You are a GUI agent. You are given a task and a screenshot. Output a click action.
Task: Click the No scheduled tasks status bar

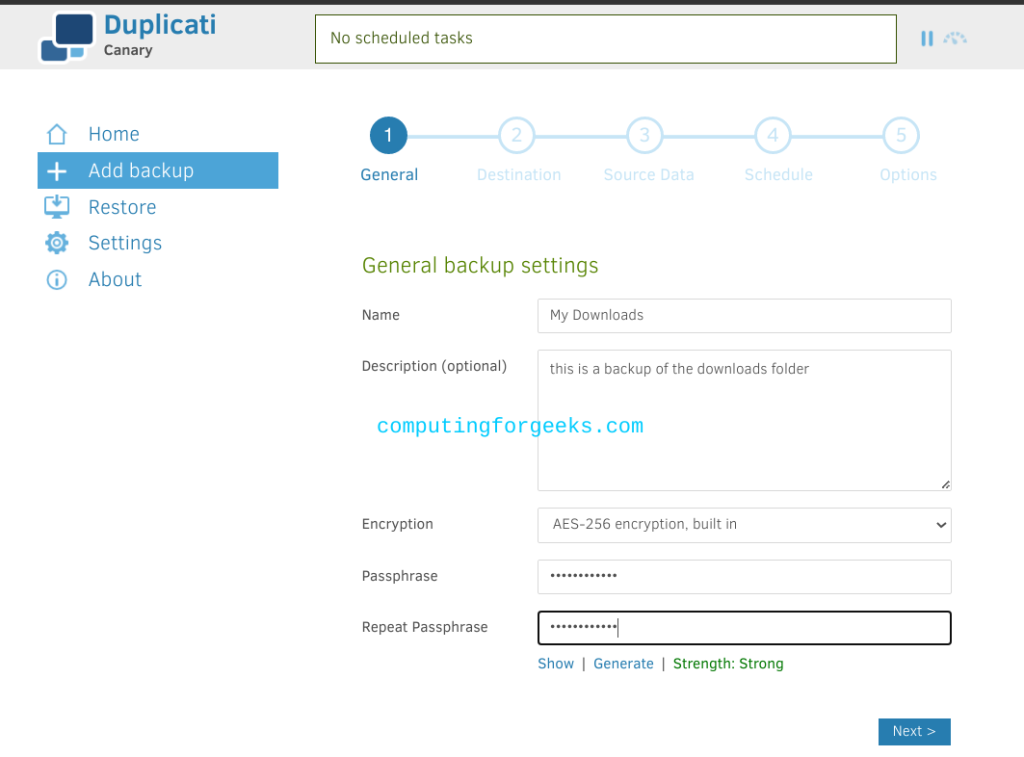tap(605, 38)
